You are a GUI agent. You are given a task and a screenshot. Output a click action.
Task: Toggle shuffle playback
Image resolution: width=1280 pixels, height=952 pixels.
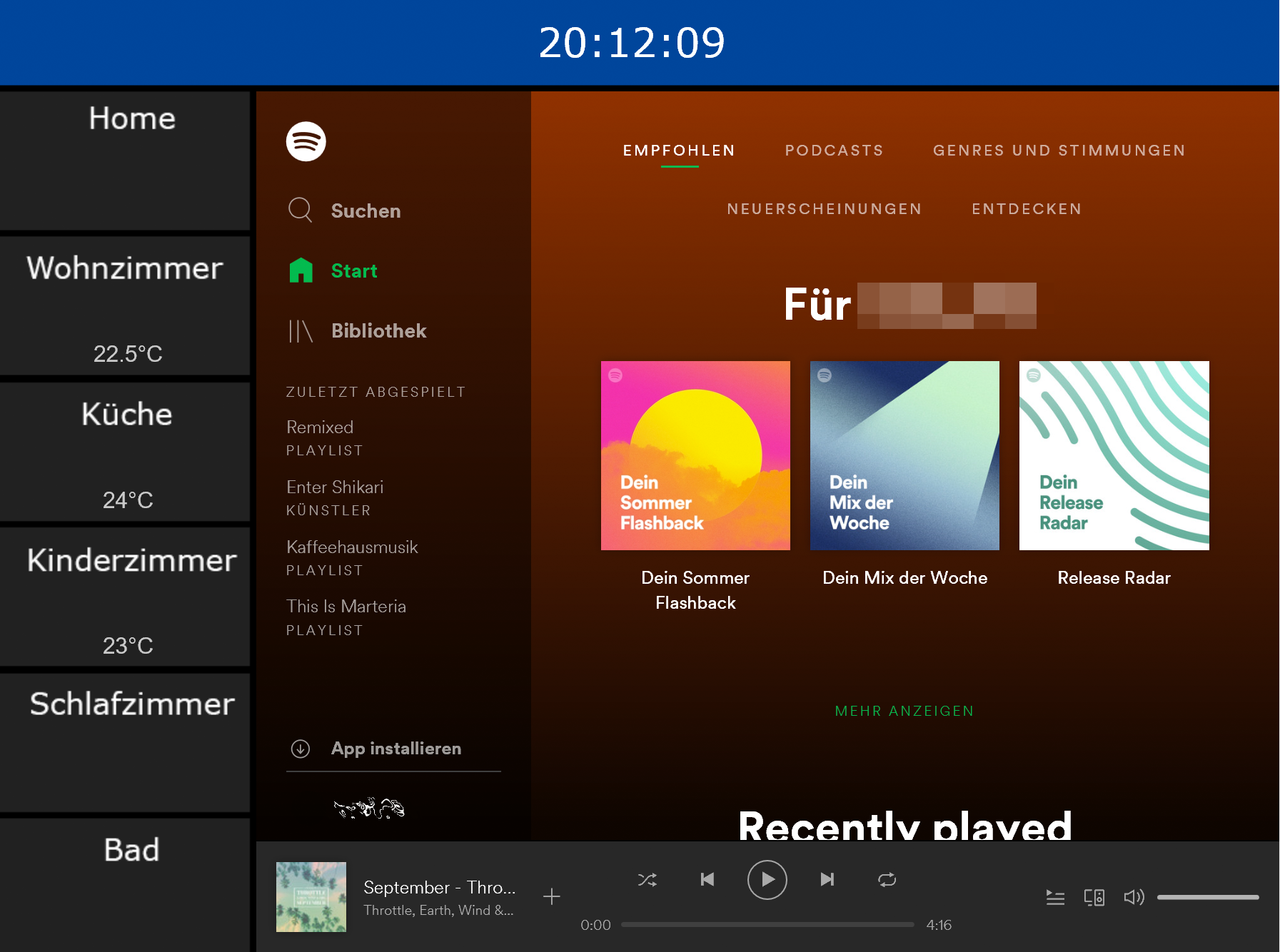click(x=647, y=879)
